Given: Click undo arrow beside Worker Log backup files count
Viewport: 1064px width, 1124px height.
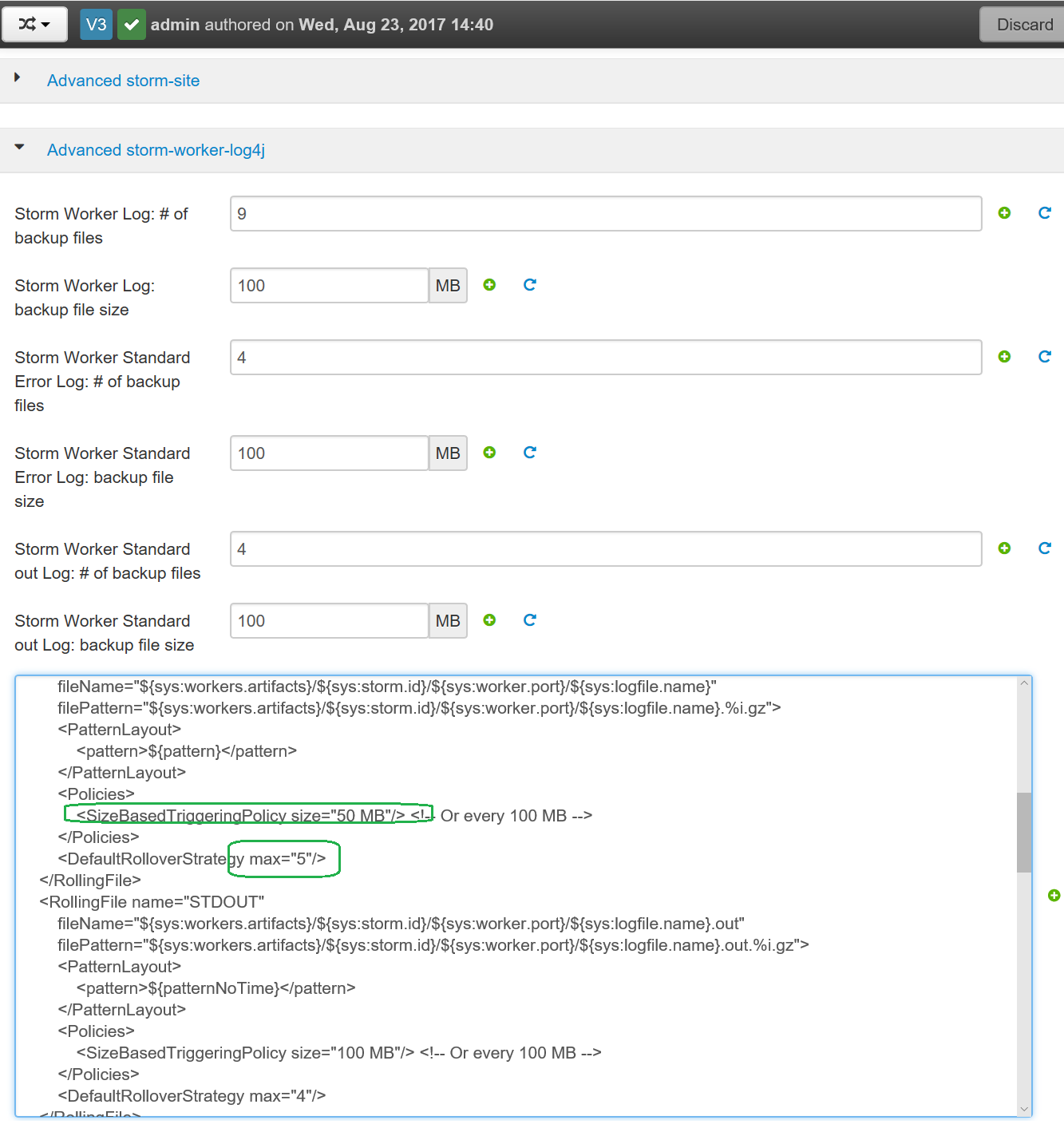Looking at the screenshot, I should pyautogui.click(x=1044, y=213).
